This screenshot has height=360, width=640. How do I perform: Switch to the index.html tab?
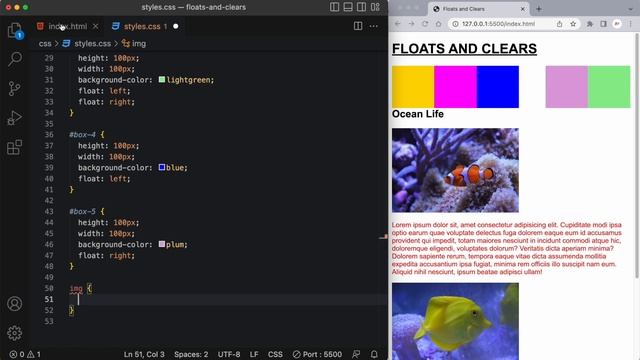(67, 26)
